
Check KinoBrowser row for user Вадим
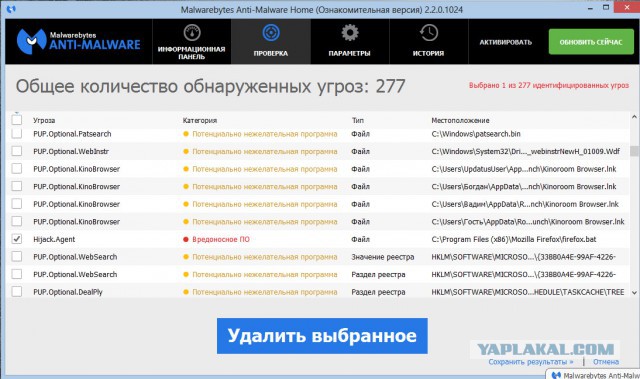[x=17, y=204]
